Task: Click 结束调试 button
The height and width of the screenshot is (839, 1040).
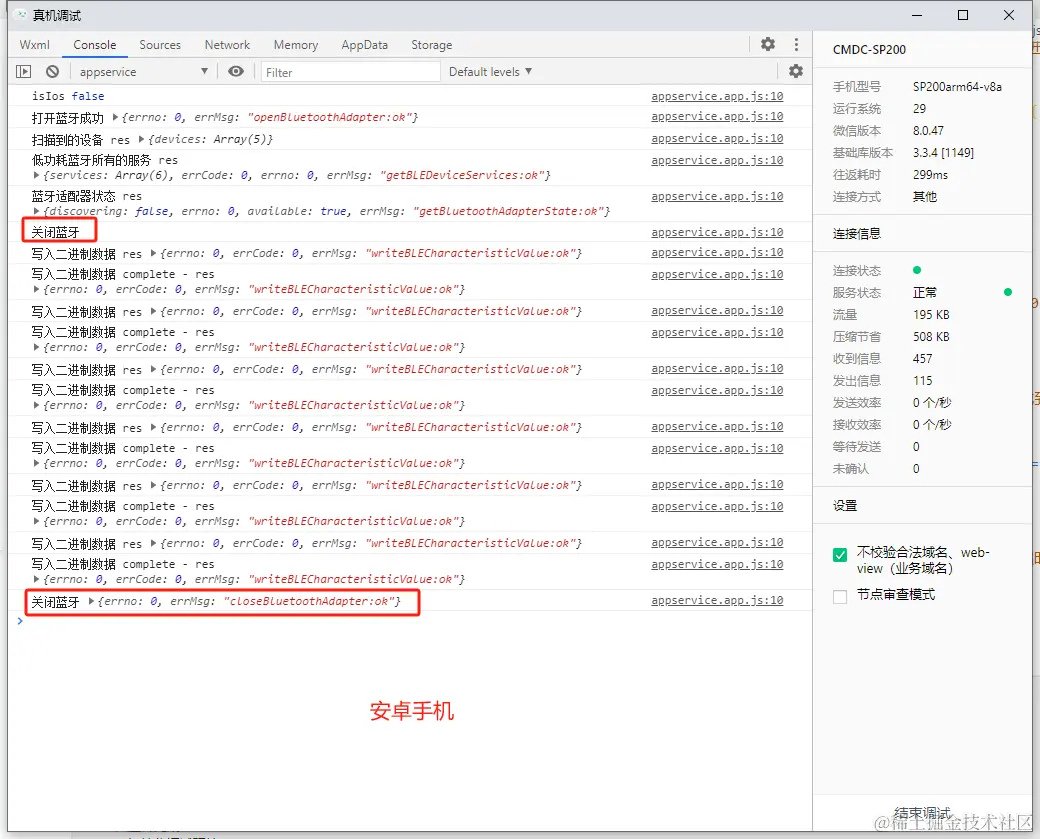Action: click(922, 813)
